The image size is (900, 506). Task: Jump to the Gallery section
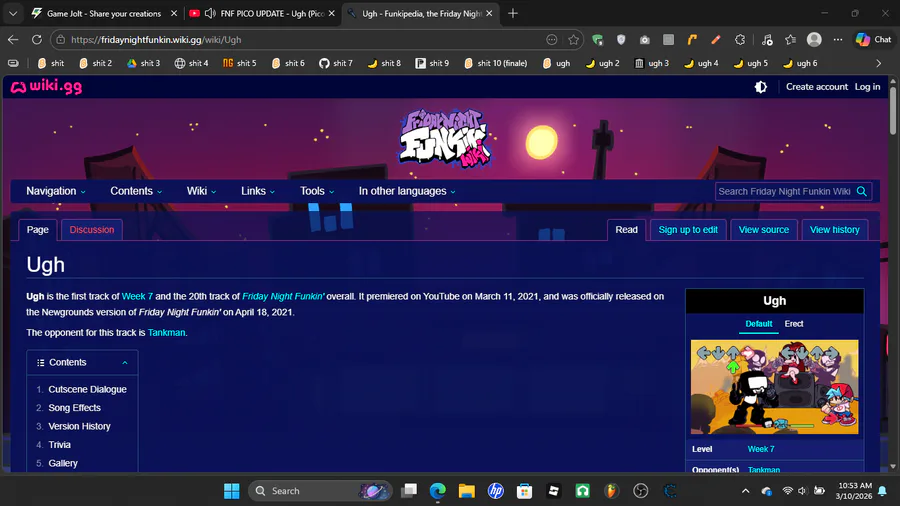(63, 463)
